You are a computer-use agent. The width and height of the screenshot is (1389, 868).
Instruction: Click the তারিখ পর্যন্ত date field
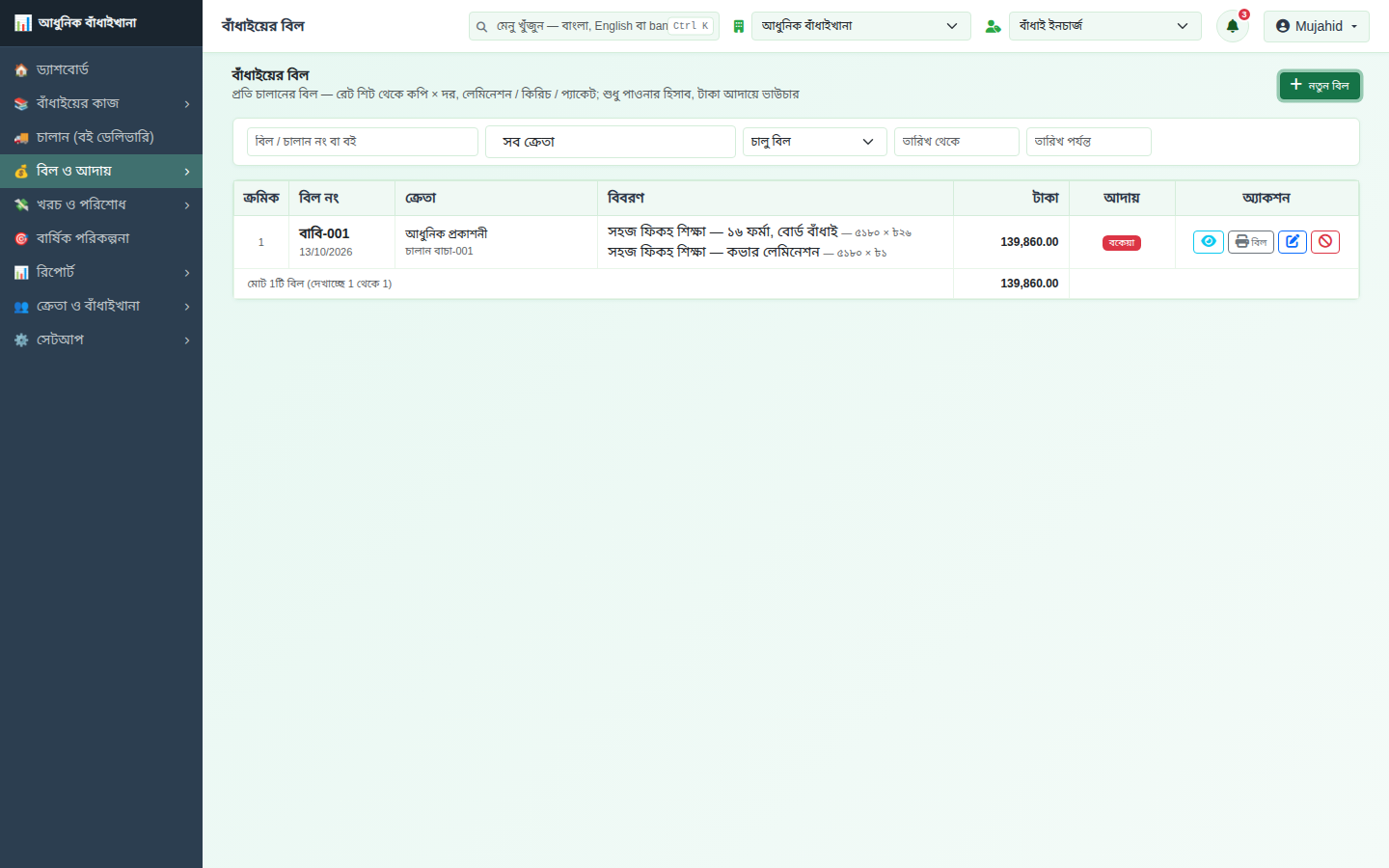pos(1089,142)
